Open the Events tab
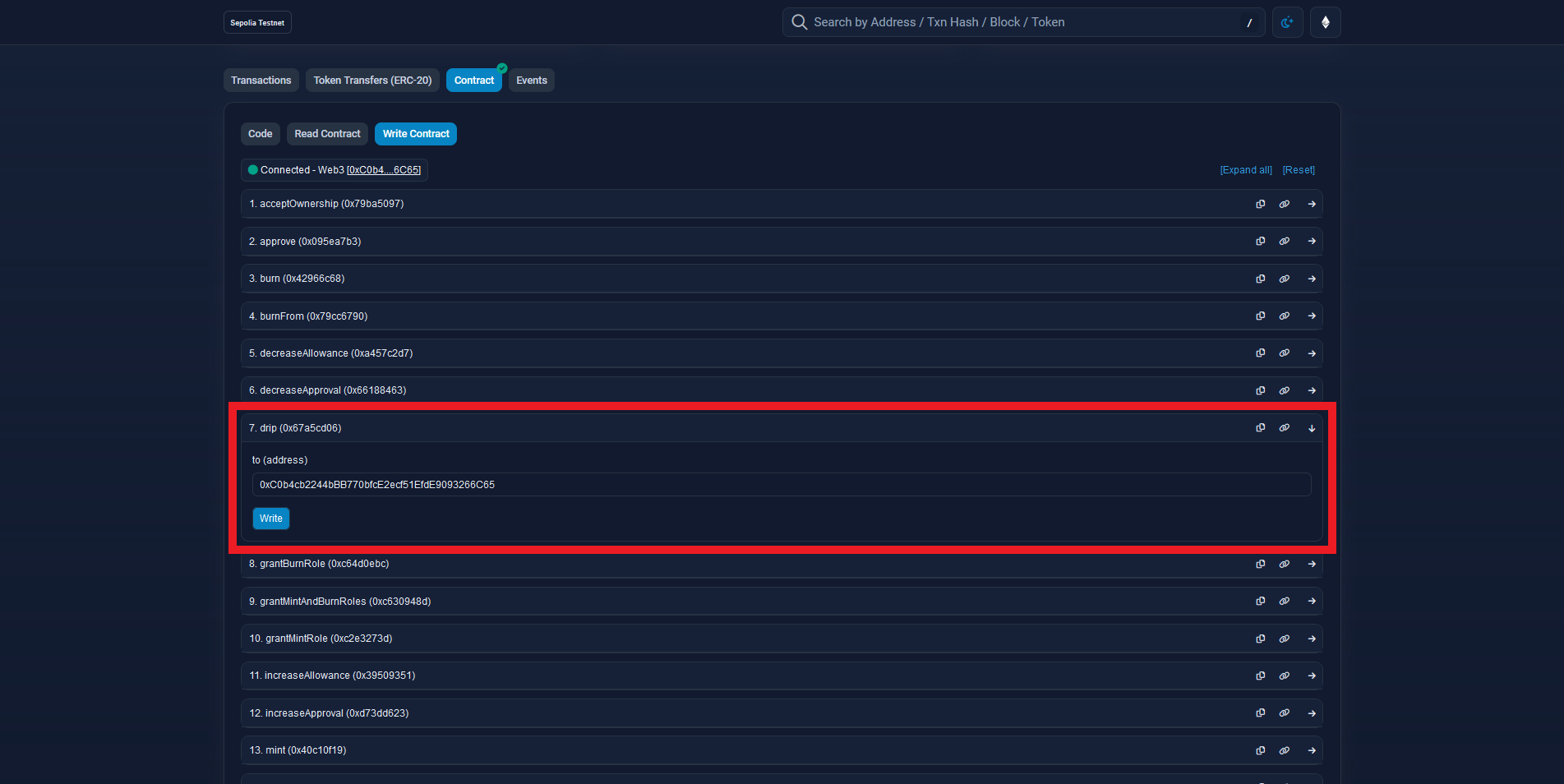Image resolution: width=1564 pixels, height=784 pixels. pyautogui.click(x=531, y=81)
